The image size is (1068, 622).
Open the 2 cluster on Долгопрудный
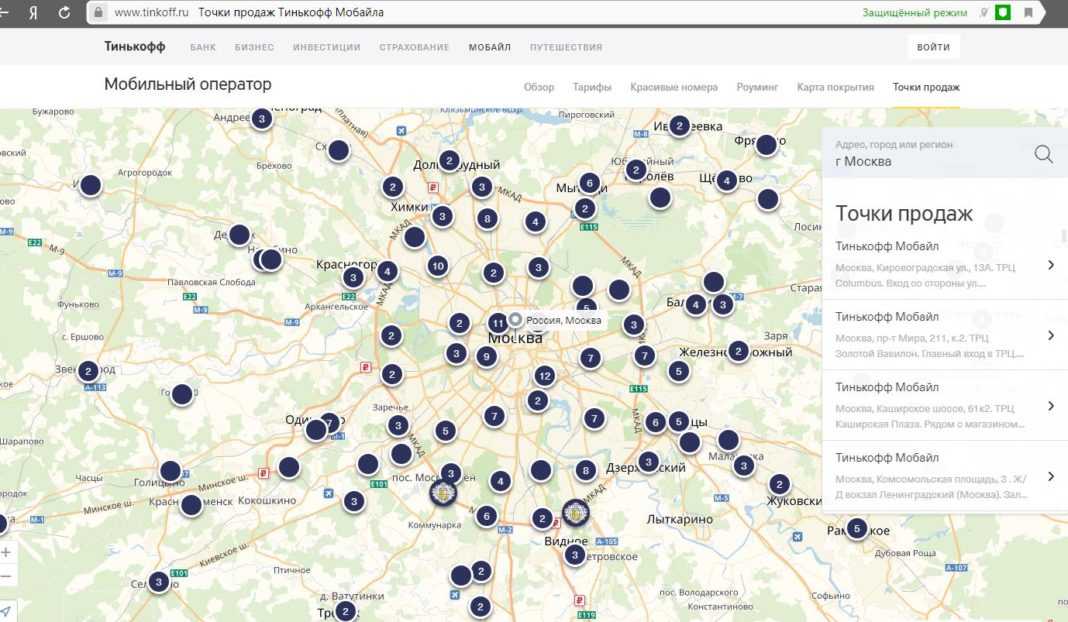coord(449,161)
